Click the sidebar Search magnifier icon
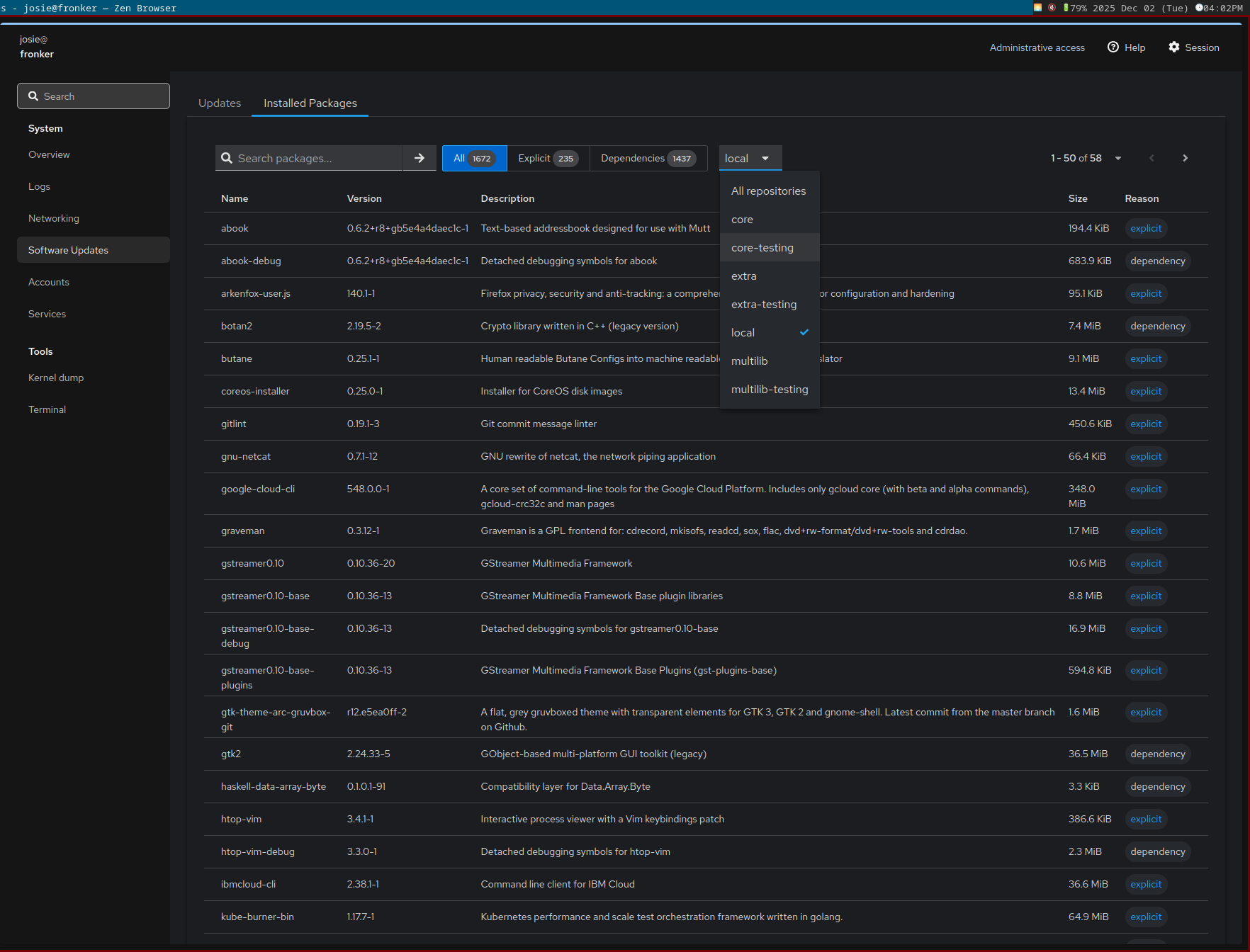 [33, 96]
